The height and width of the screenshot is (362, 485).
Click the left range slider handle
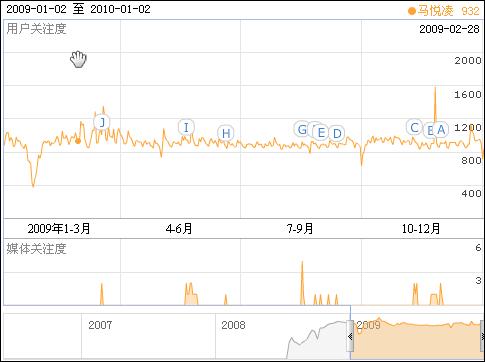tap(350, 336)
